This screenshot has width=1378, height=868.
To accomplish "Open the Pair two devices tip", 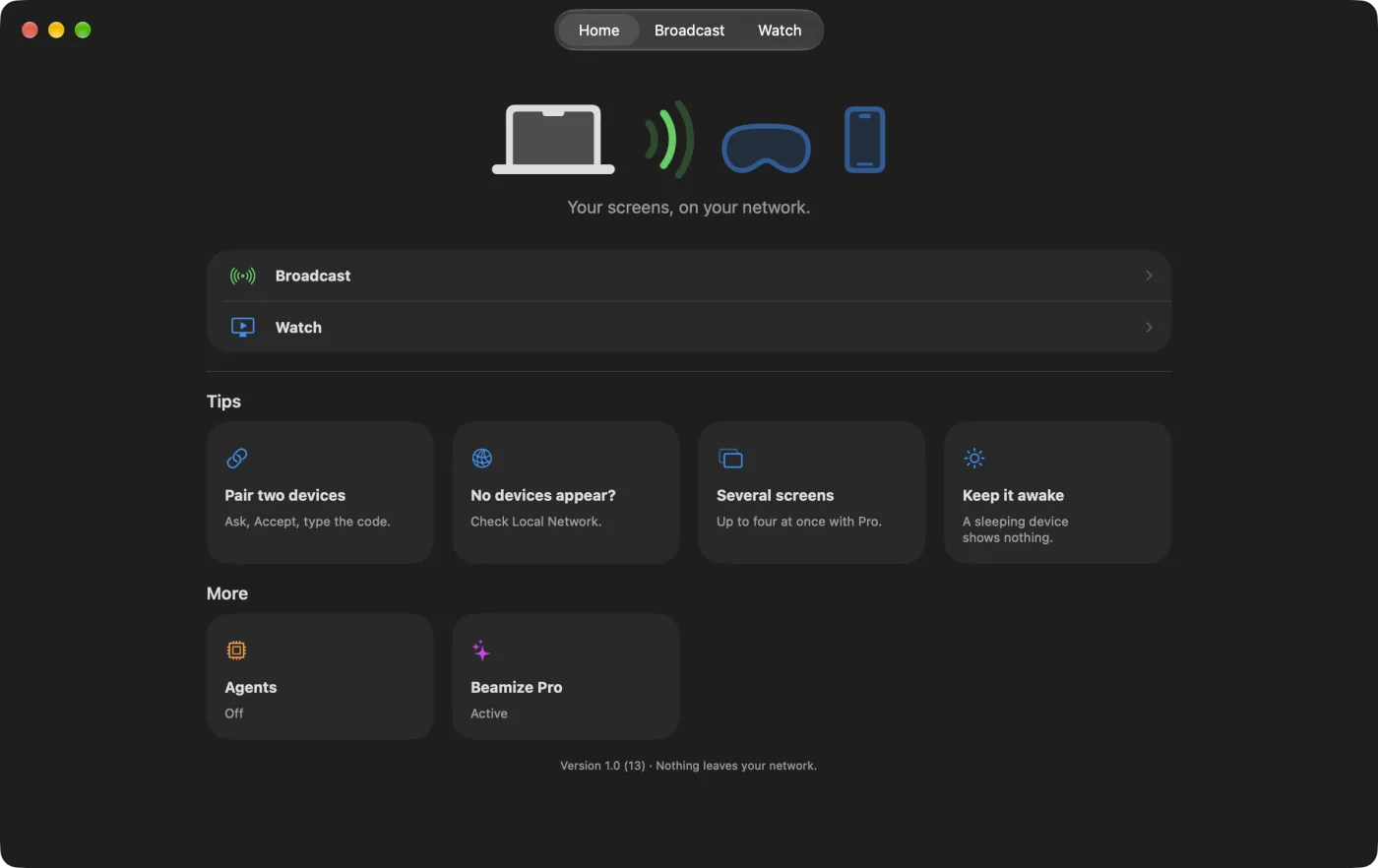I will point(320,493).
